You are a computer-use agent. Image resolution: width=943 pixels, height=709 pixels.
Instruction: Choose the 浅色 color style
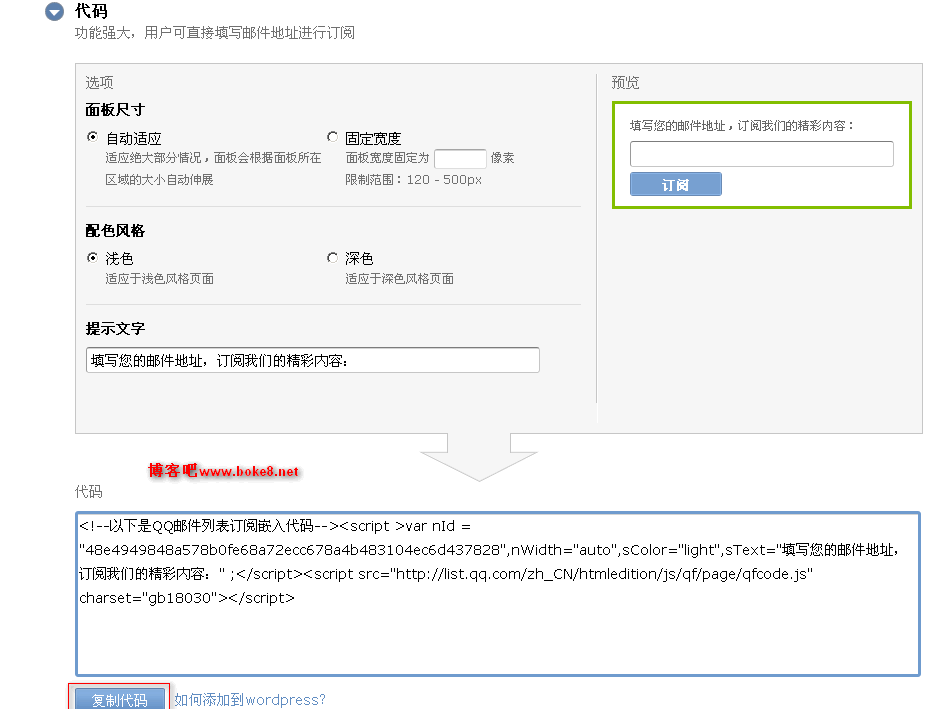[92, 258]
